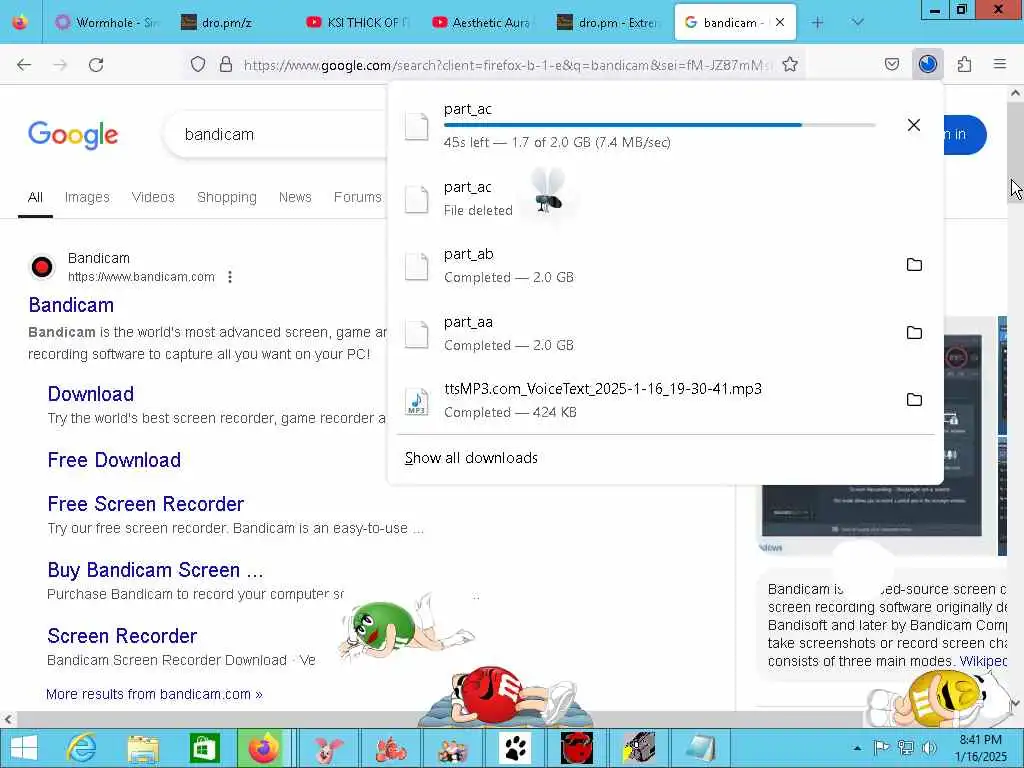The width and height of the screenshot is (1024, 768).
Task: Open the Bandicam result title link
Action: [x=71, y=305]
